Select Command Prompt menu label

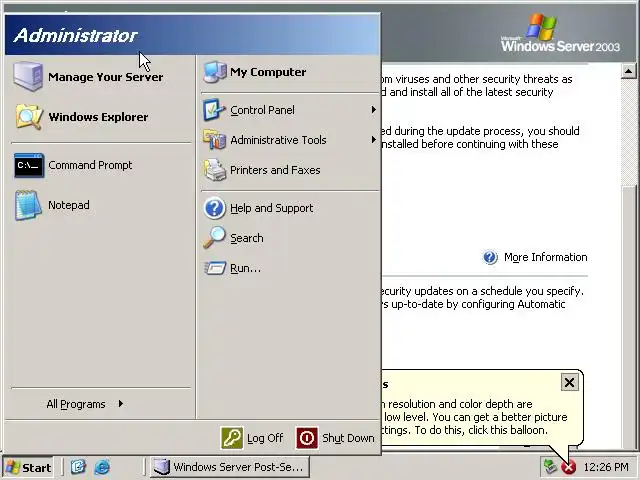[x=90, y=165]
